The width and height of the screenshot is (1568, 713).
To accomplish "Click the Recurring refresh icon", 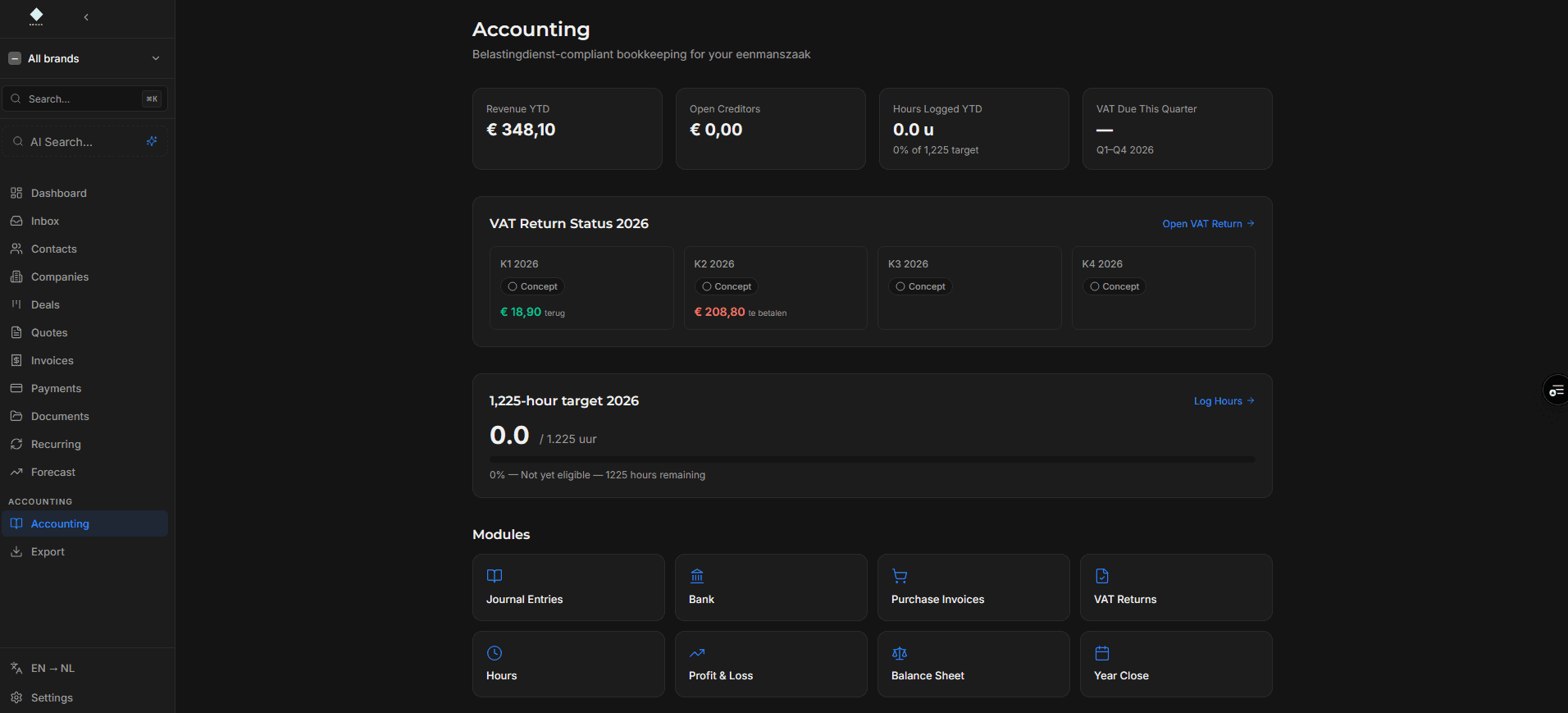I will [x=16, y=444].
